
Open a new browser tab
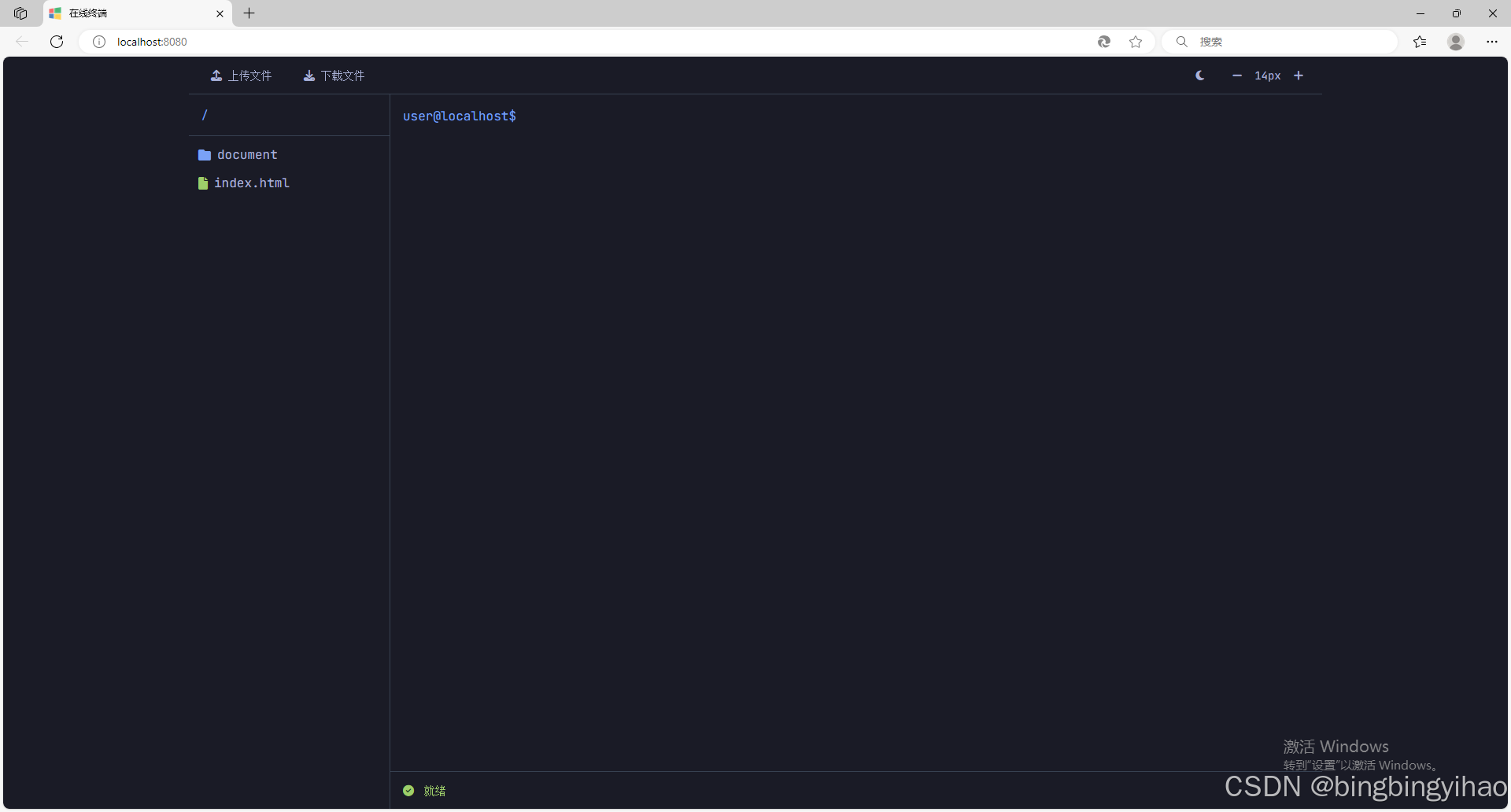(x=249, y=13)
